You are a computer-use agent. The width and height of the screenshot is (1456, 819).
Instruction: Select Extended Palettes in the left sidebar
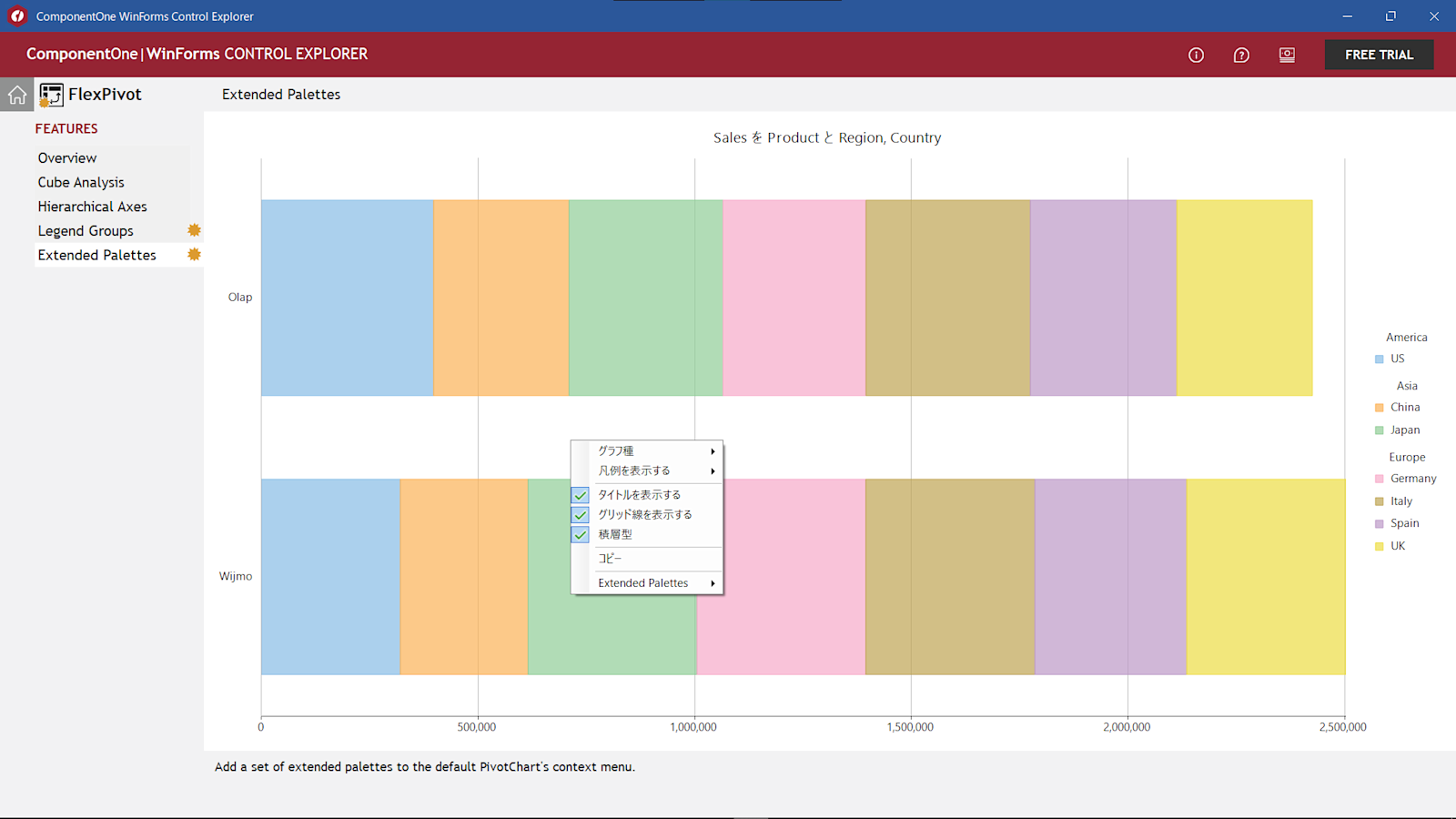click(97, 256)
